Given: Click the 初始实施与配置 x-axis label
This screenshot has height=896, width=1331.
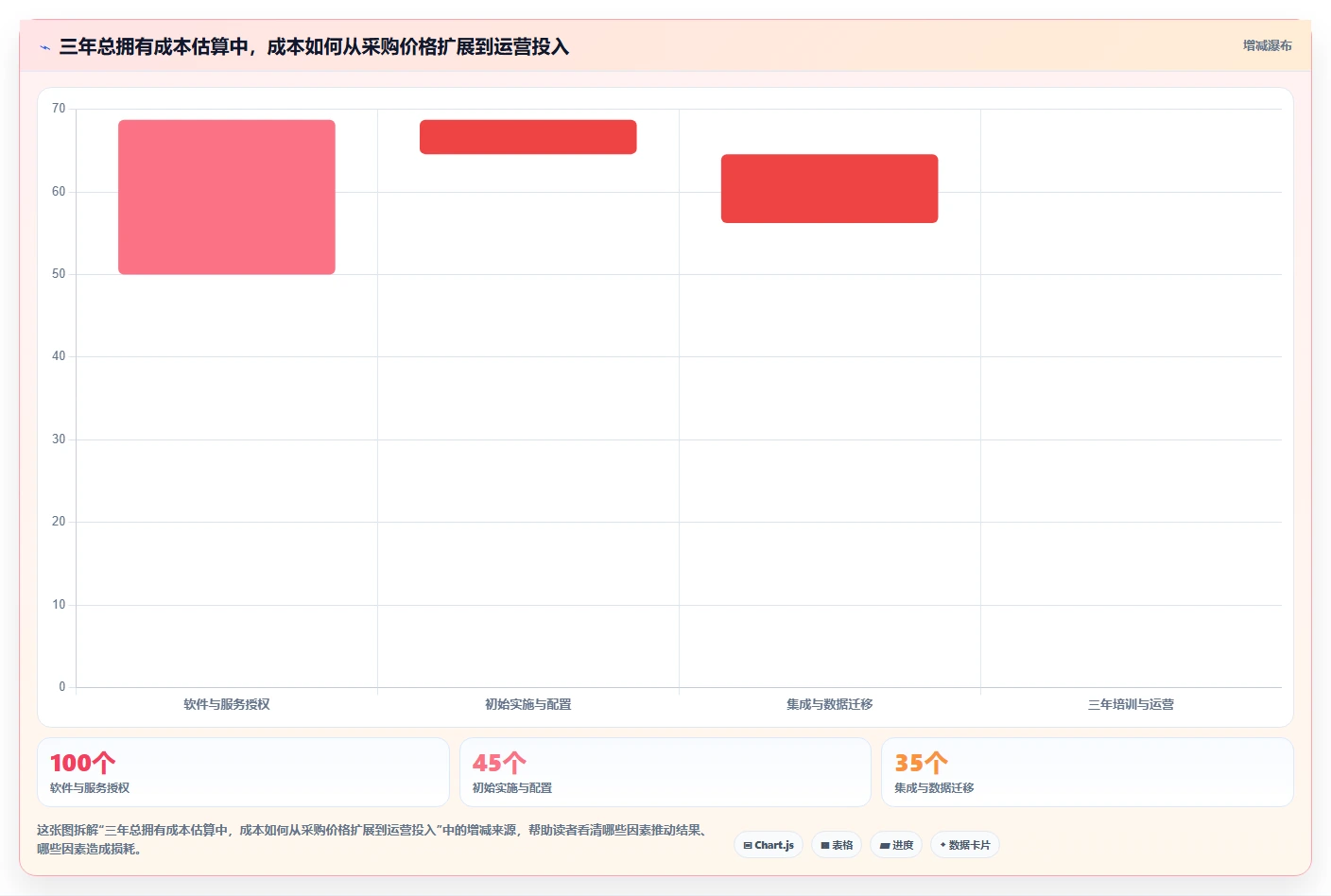Looking at the screenshot, I should [528, 704].
